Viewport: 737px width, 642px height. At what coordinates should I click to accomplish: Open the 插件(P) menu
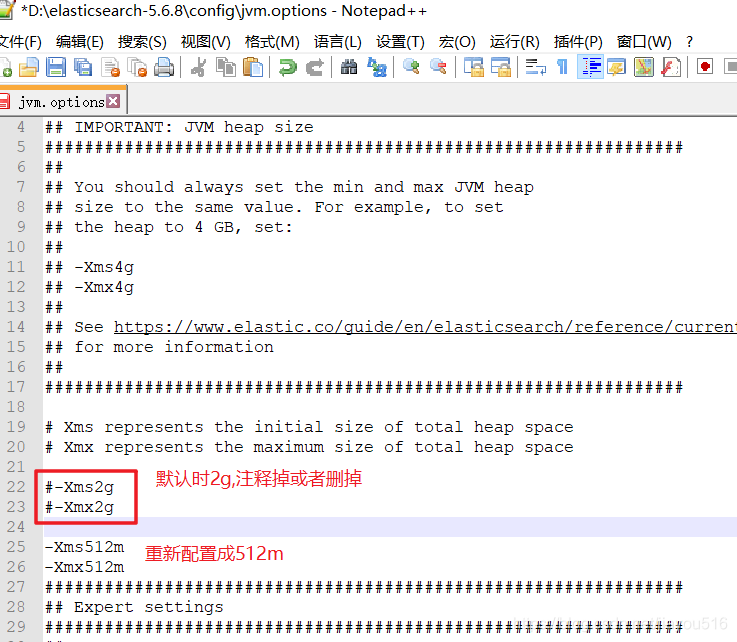578,42
